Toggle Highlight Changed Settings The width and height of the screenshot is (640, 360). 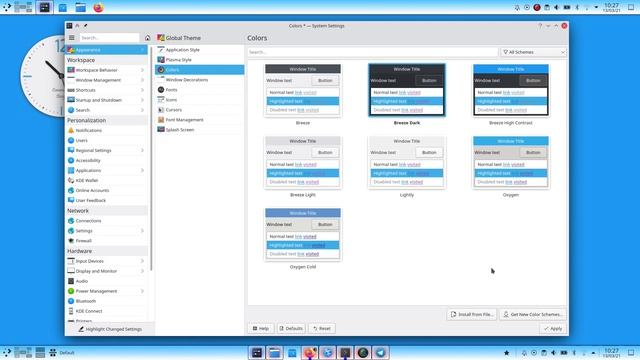point(109,329)
